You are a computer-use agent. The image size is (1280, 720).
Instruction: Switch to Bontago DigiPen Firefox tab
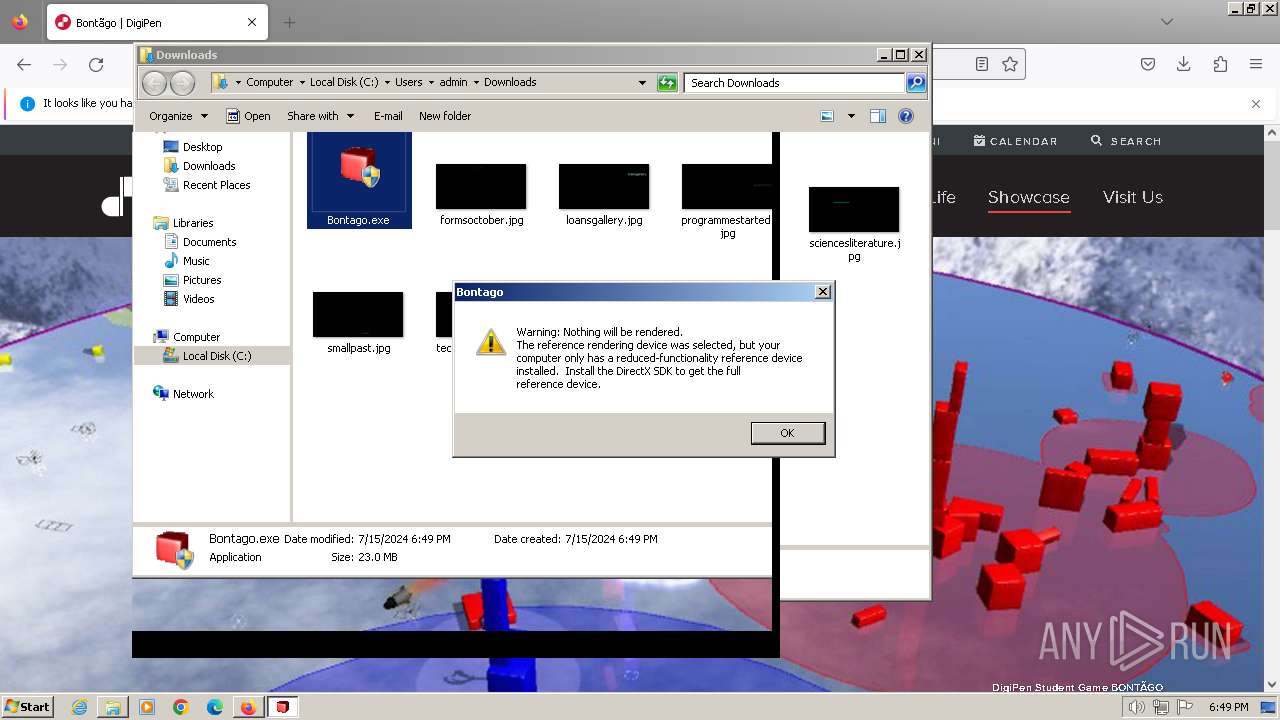tap(156, 22)
